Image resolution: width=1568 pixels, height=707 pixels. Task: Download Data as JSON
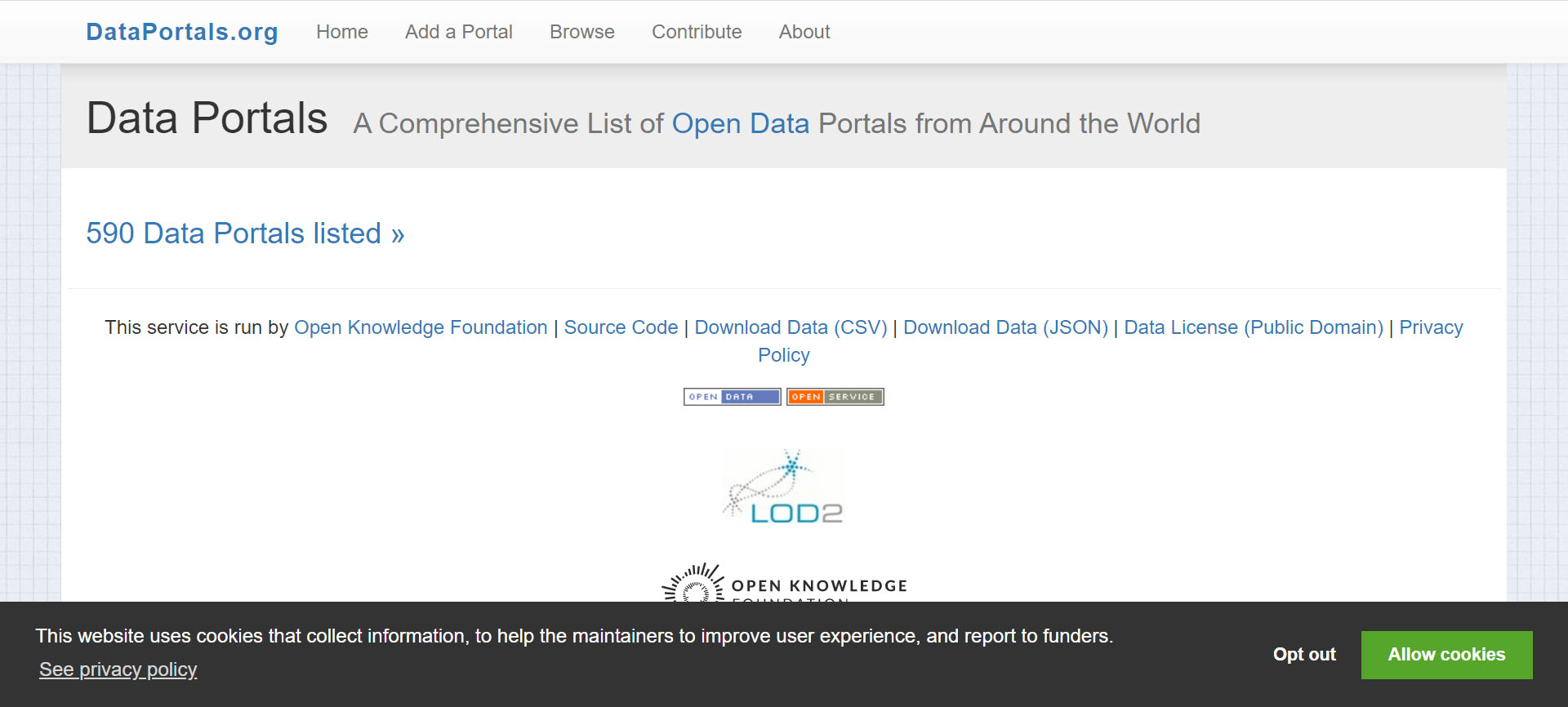point(1005,327)
